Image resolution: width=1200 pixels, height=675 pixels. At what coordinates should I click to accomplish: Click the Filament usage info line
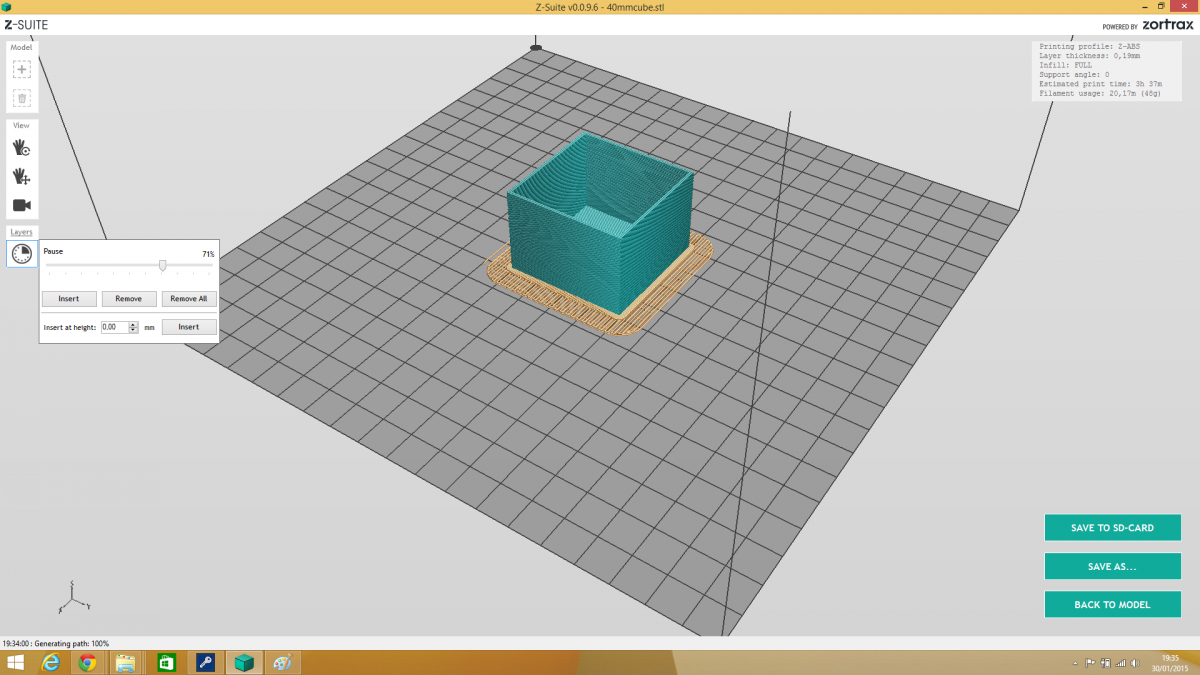[1098, 93]
